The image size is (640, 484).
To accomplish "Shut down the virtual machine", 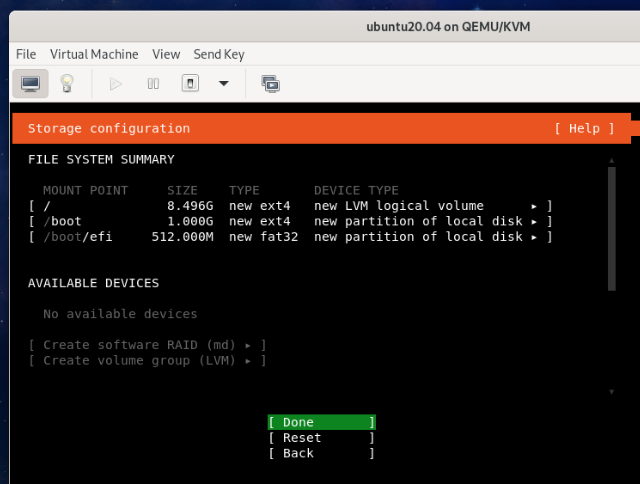I will 190,83.
